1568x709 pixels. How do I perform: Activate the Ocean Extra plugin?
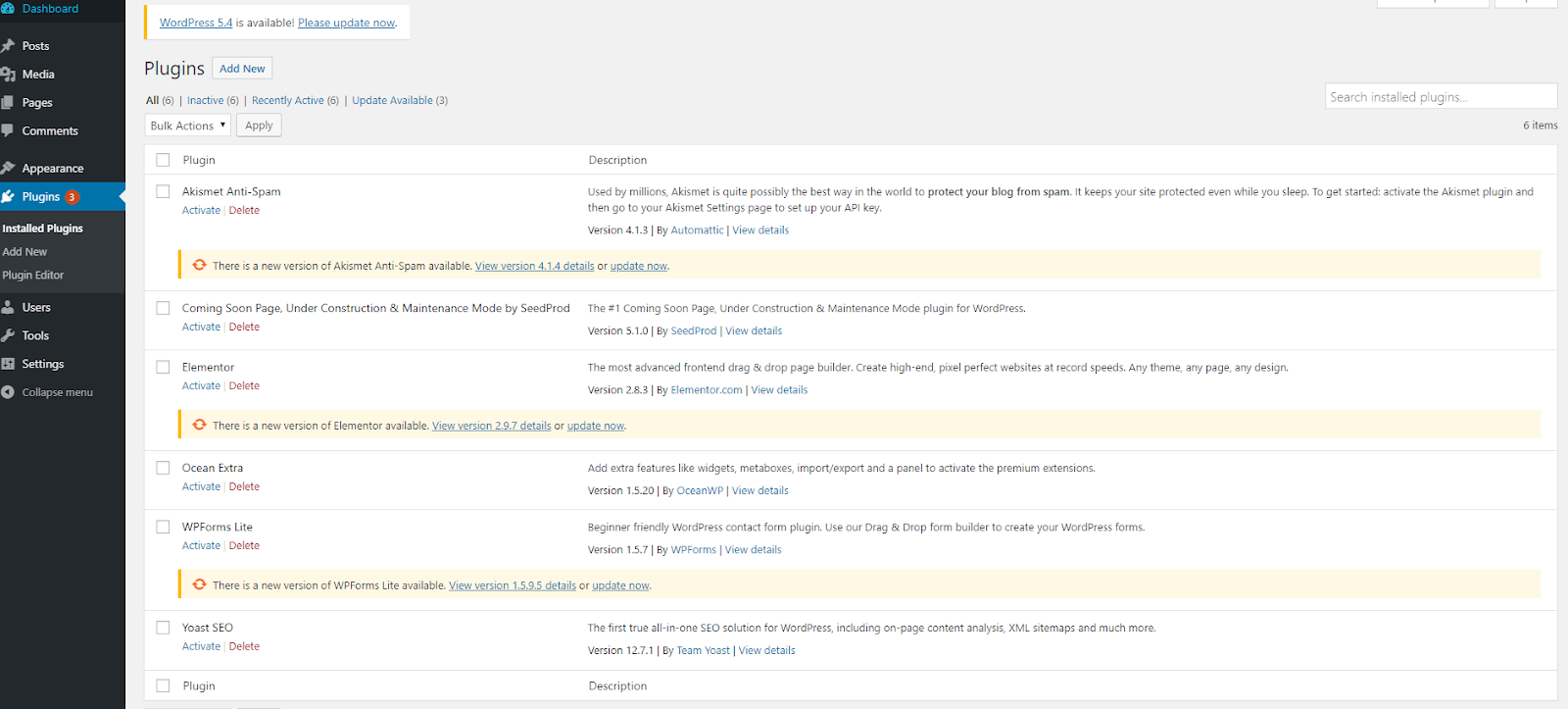point(201,486)
